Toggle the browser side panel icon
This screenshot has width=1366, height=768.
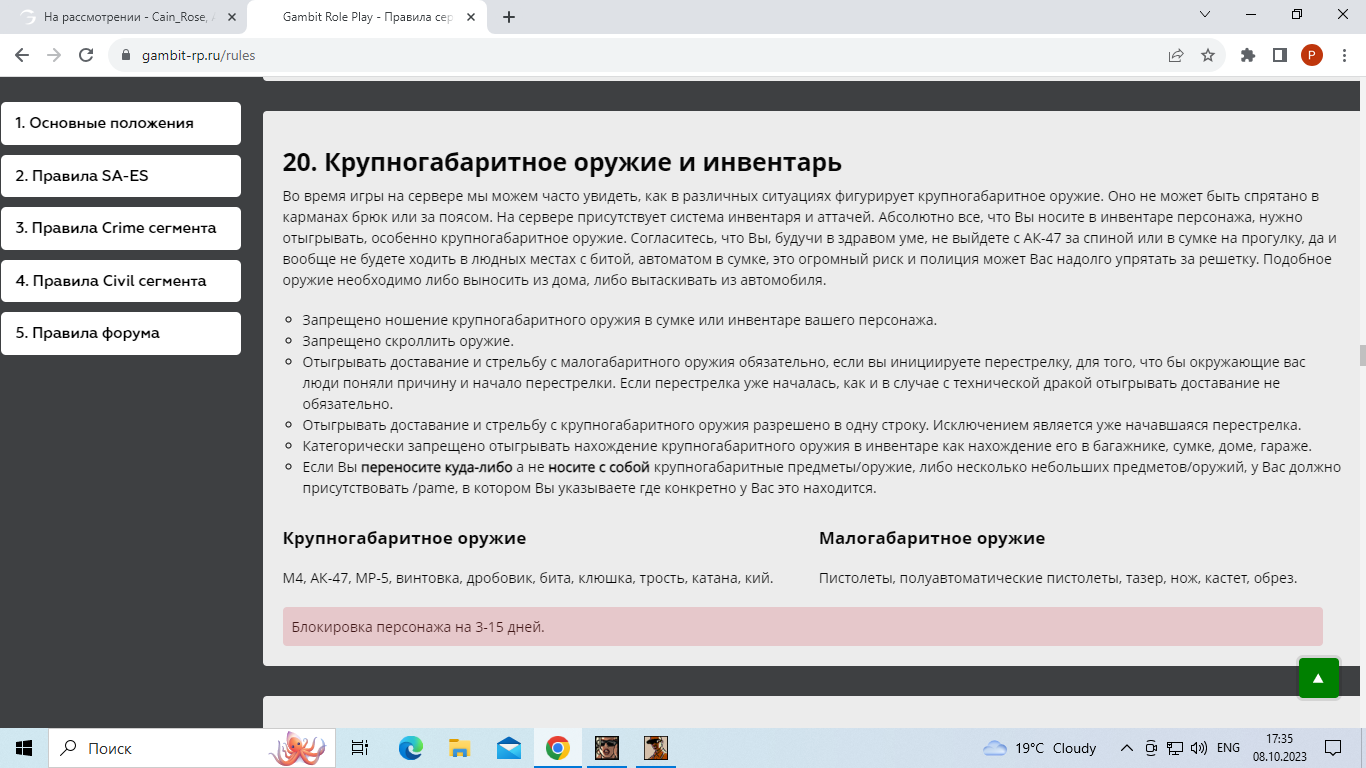click(x=1279, y=55)
